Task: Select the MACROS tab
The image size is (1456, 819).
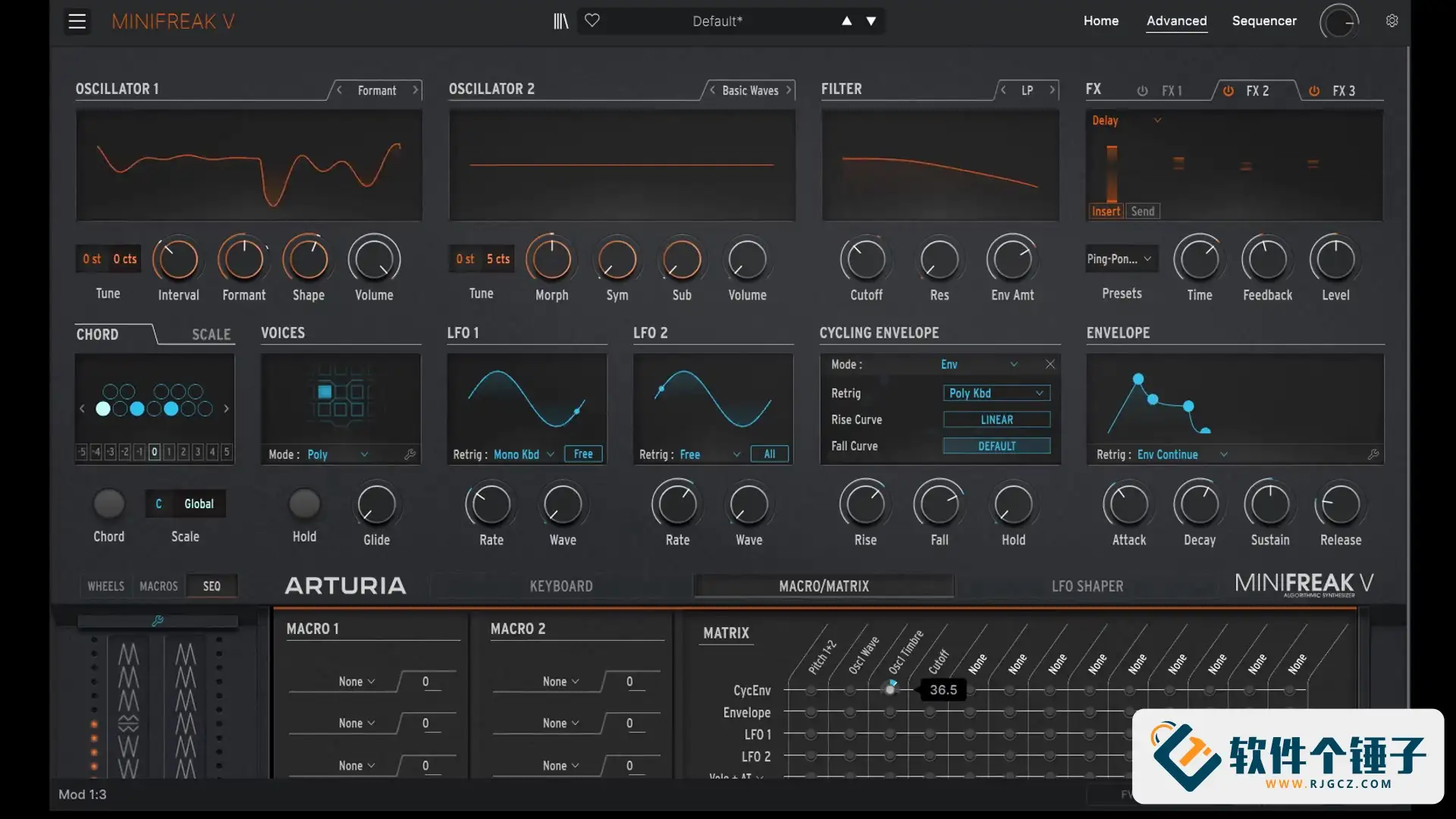Action: [x=158, y=586]
